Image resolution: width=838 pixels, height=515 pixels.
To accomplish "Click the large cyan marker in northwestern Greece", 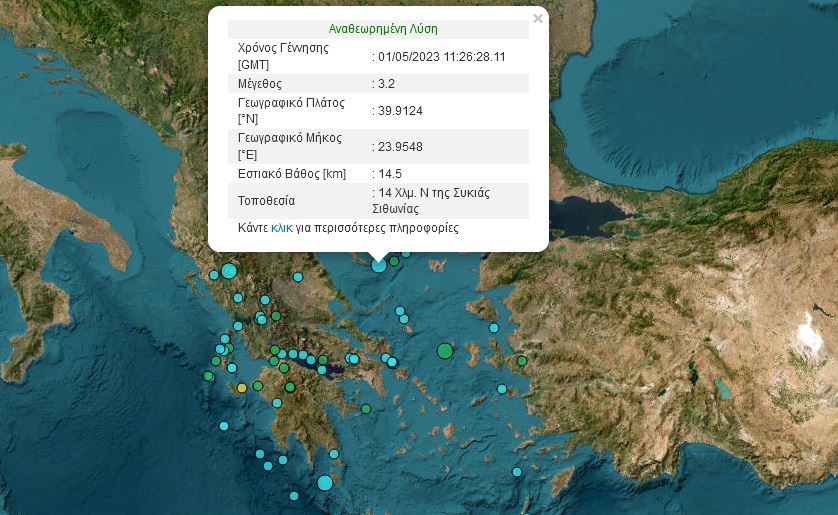I will pyautogui.click(x=229, y=270).
